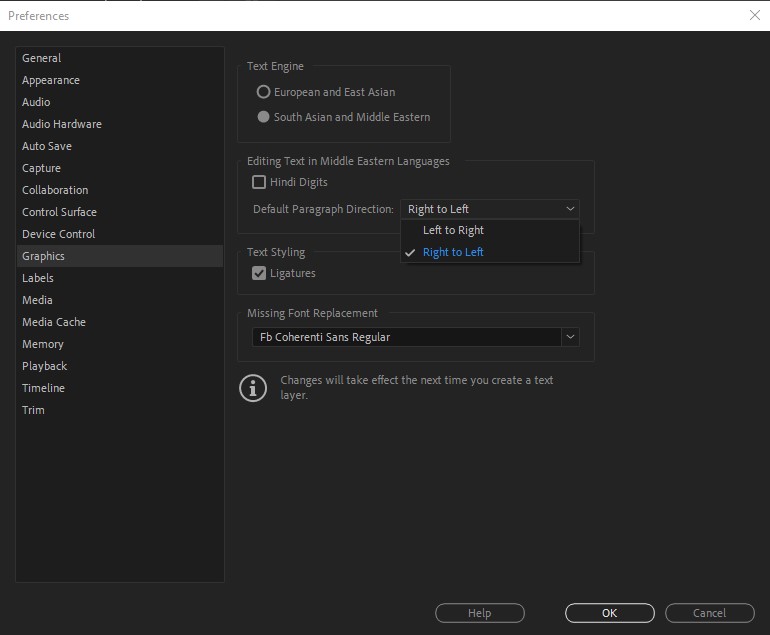Cancel the preference changes
Image resolution: width=770 pixels, height=635 pixels.
coord(709,613)
